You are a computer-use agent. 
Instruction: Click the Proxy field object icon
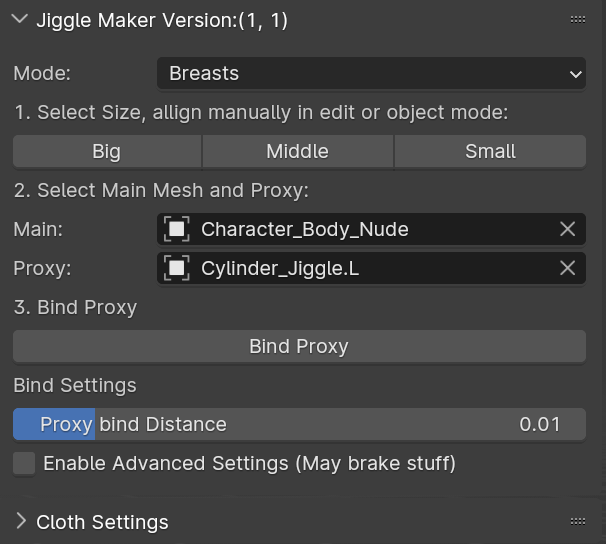177,268
